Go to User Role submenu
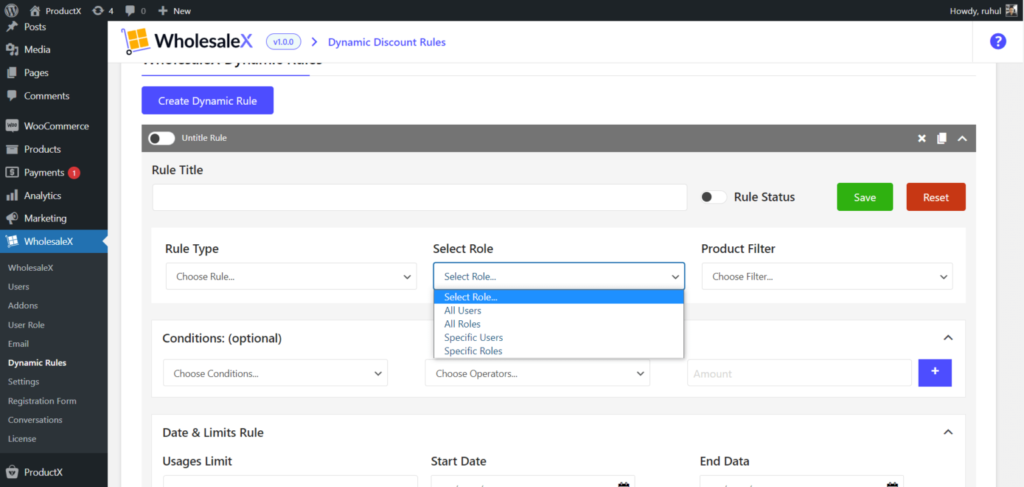The image size is (1024, 487). coord(26,324)
